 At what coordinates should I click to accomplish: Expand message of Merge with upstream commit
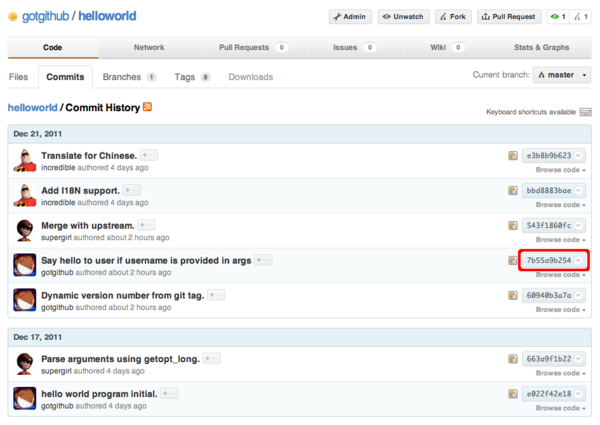pyautogui.click(x=146, y=225)
